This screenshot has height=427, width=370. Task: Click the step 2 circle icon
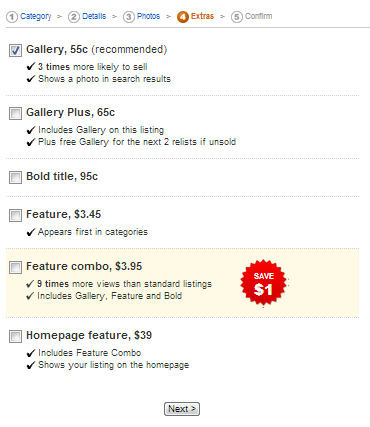click(74, 17)
